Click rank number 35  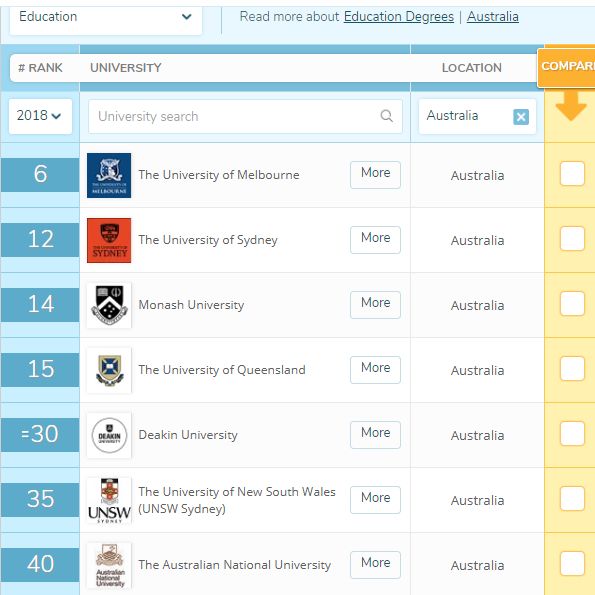click(x=40, y=499)
